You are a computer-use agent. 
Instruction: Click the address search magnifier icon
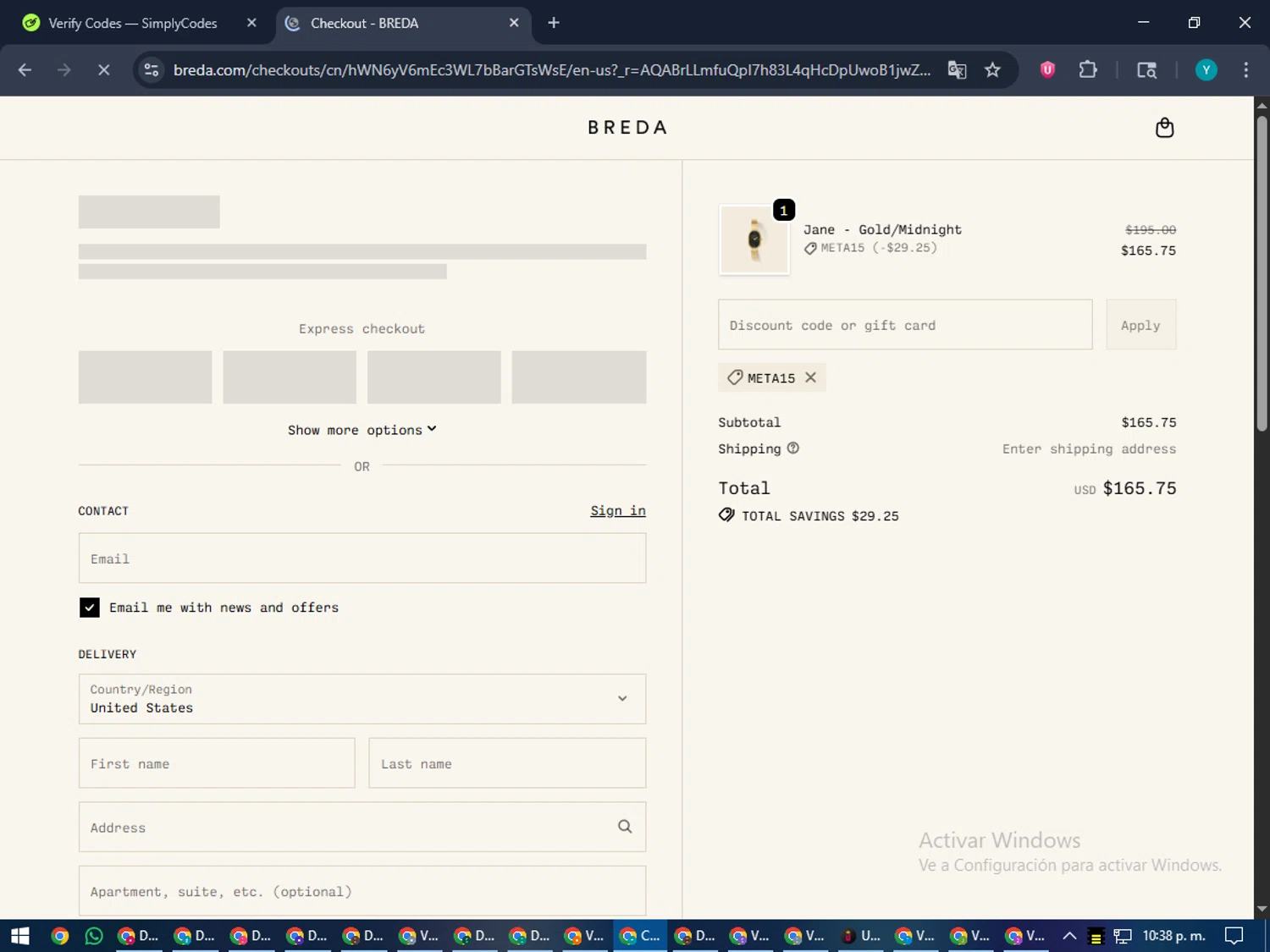click(x=625, y=827)
